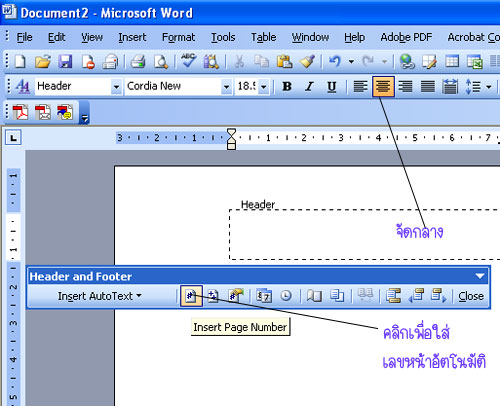Print the document
Viewport: 500px width, 406px height.
(138, 62)
